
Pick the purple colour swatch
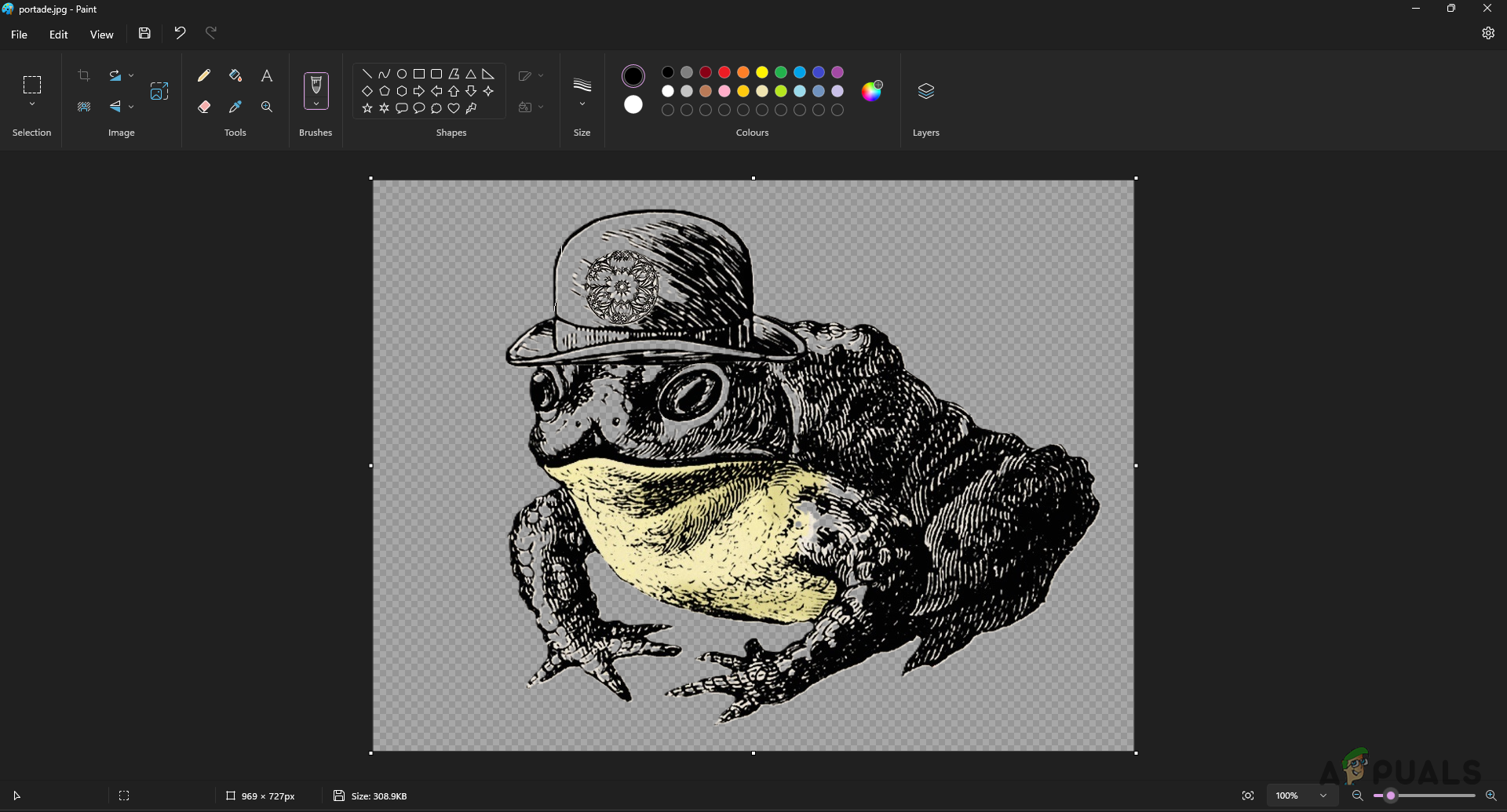[837, 72]
